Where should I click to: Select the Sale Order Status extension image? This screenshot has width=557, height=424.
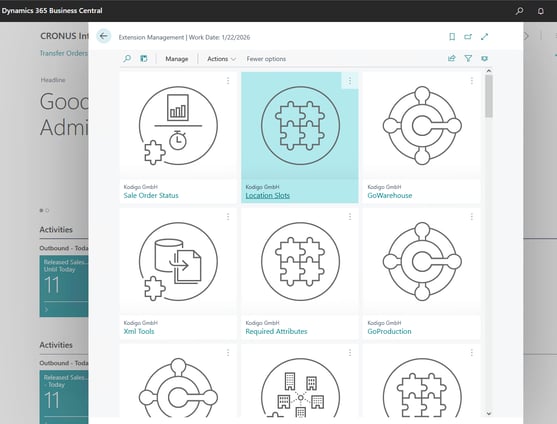178,126
